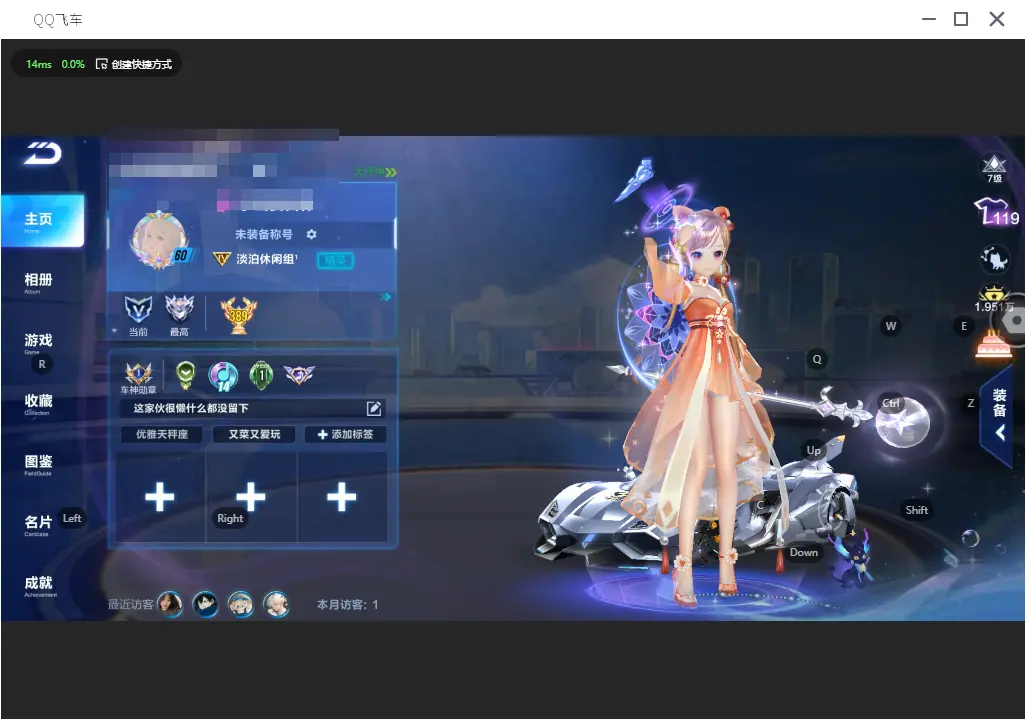The width and height of the screenshot is (1026, 720).
Task: Click the 本月访客: 1 counter
Action: pos(347,605)
